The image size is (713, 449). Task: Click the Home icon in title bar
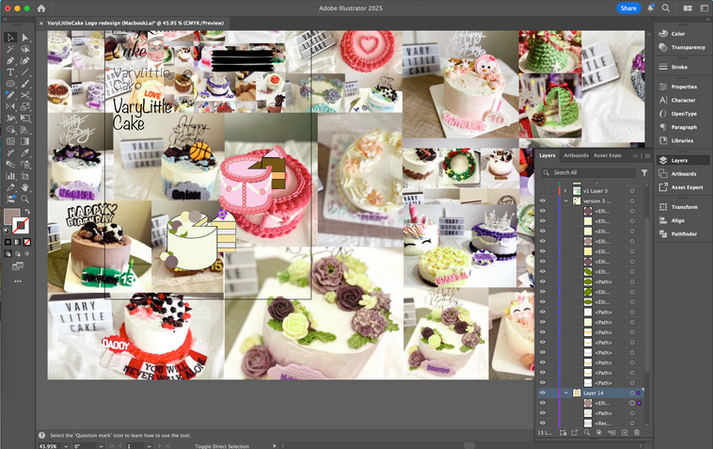41,8
